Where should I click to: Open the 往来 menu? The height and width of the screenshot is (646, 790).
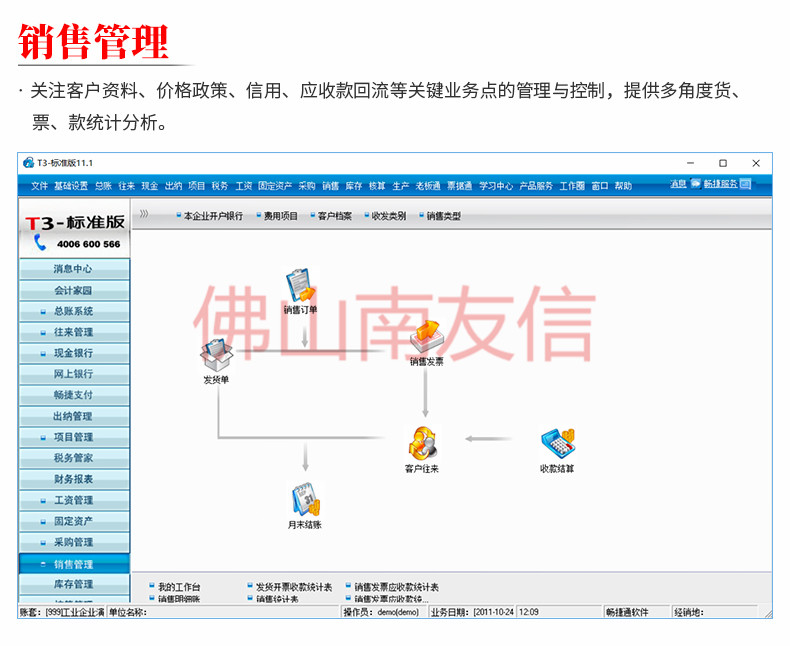[126, 186]
